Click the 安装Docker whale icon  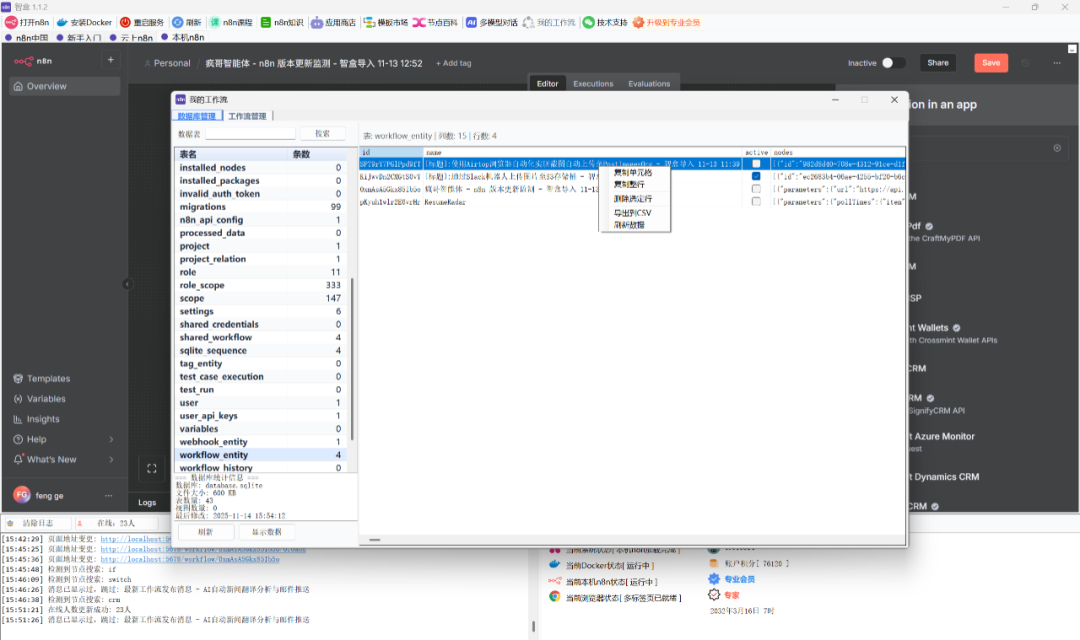coord(62,22)
